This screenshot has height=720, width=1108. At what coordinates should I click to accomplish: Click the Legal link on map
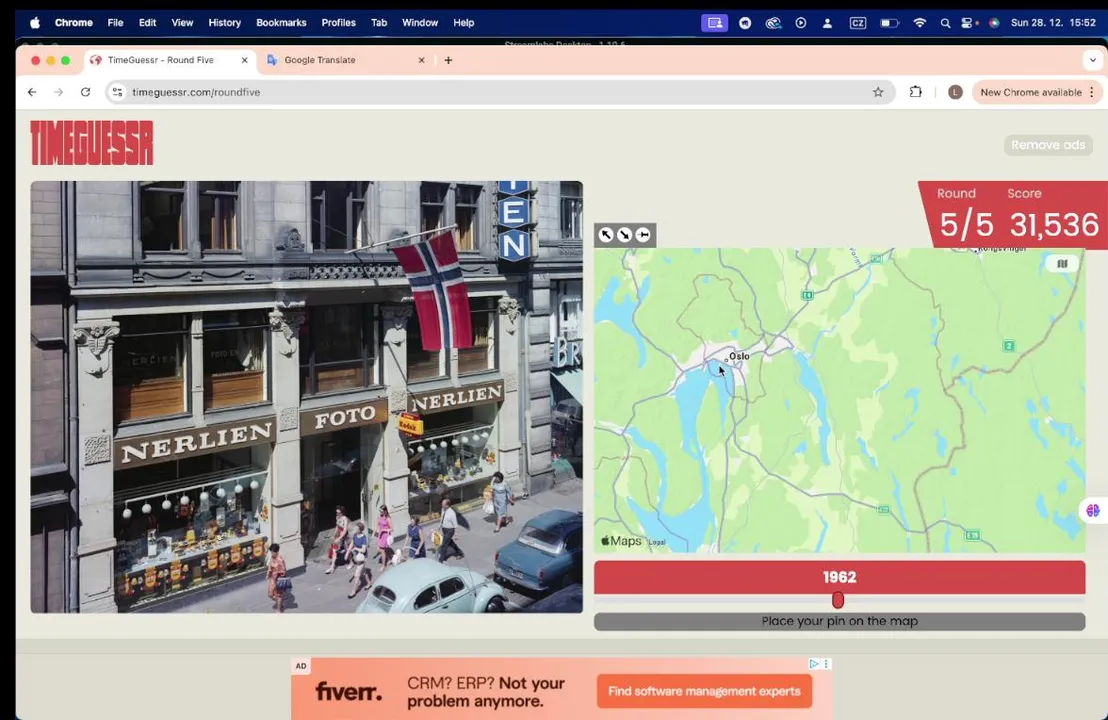657,542
